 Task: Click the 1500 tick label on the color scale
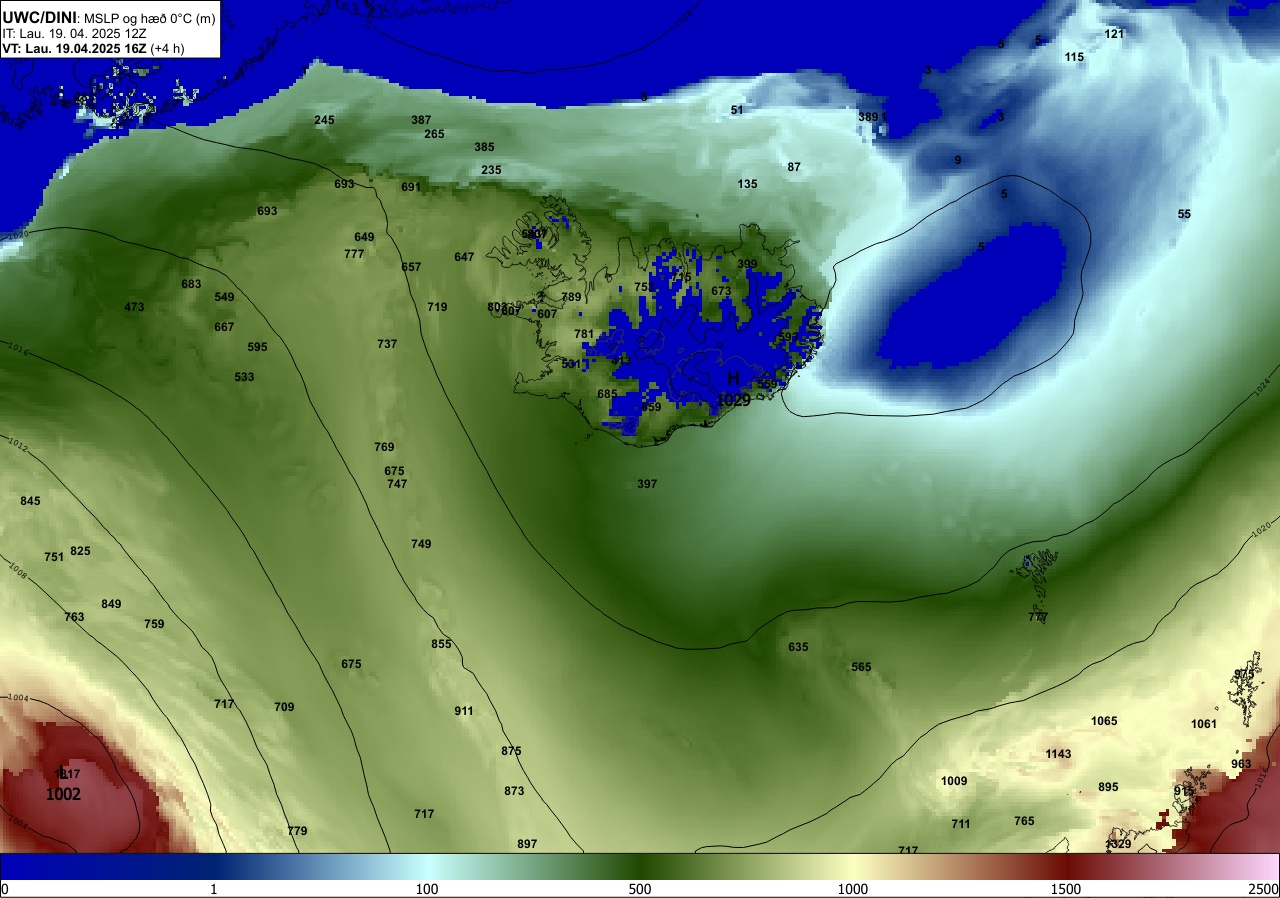(x=1066, y=889)
